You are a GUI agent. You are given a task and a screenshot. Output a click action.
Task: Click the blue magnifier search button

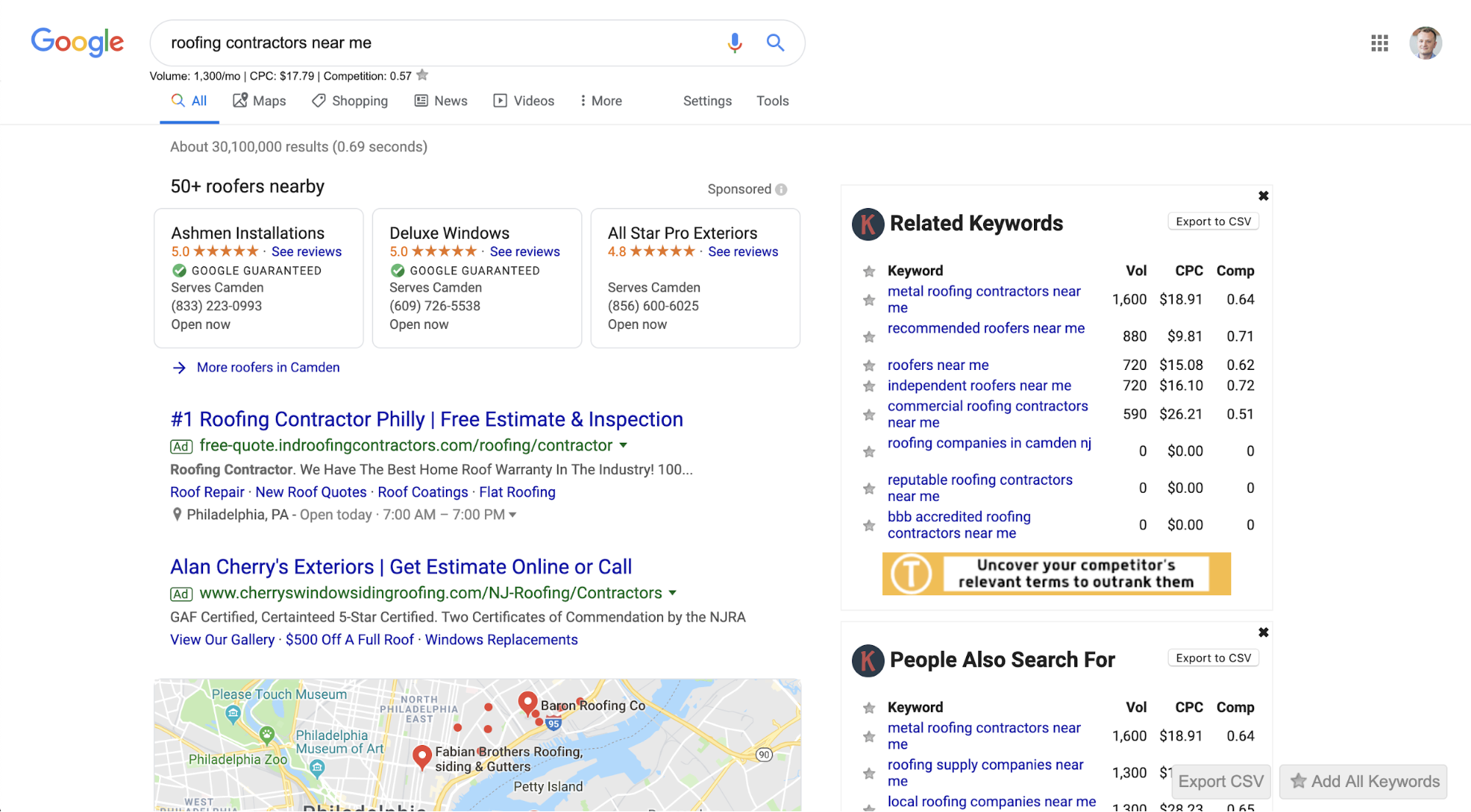click(775, 43)
